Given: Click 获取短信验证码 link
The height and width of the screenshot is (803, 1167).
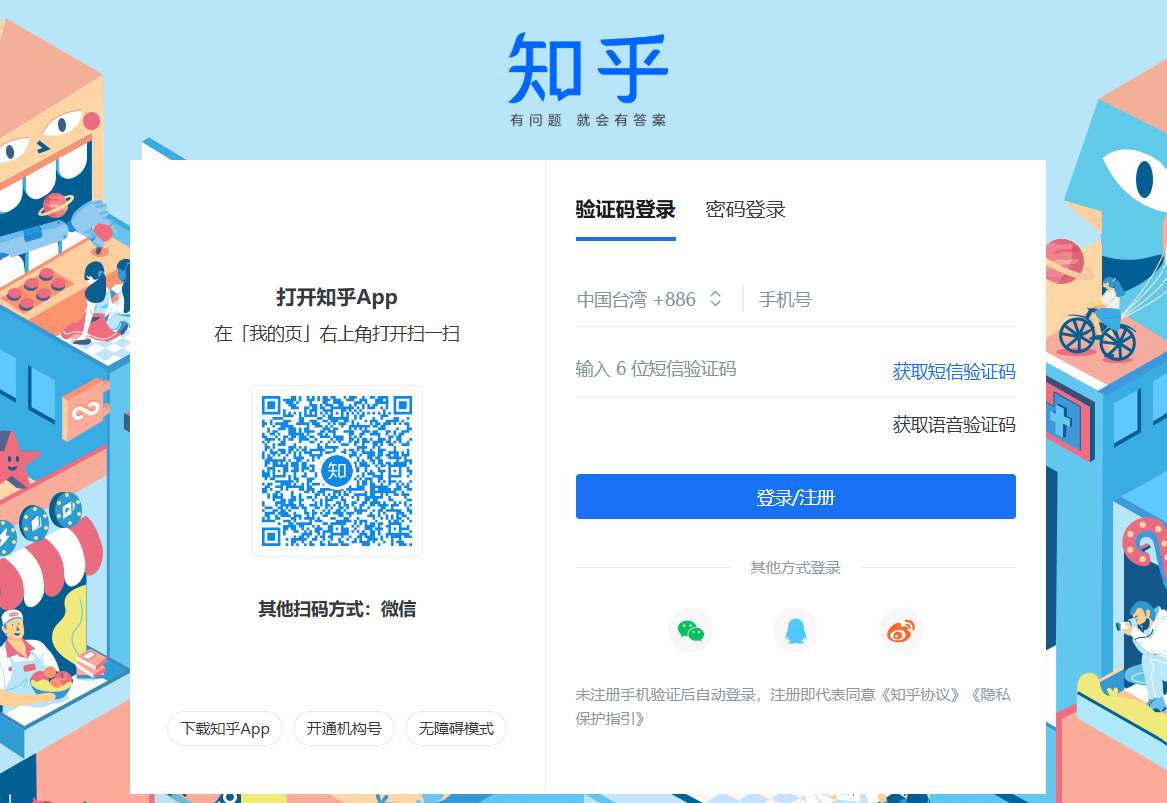Looking at the screenshot, I should [954, 371].
